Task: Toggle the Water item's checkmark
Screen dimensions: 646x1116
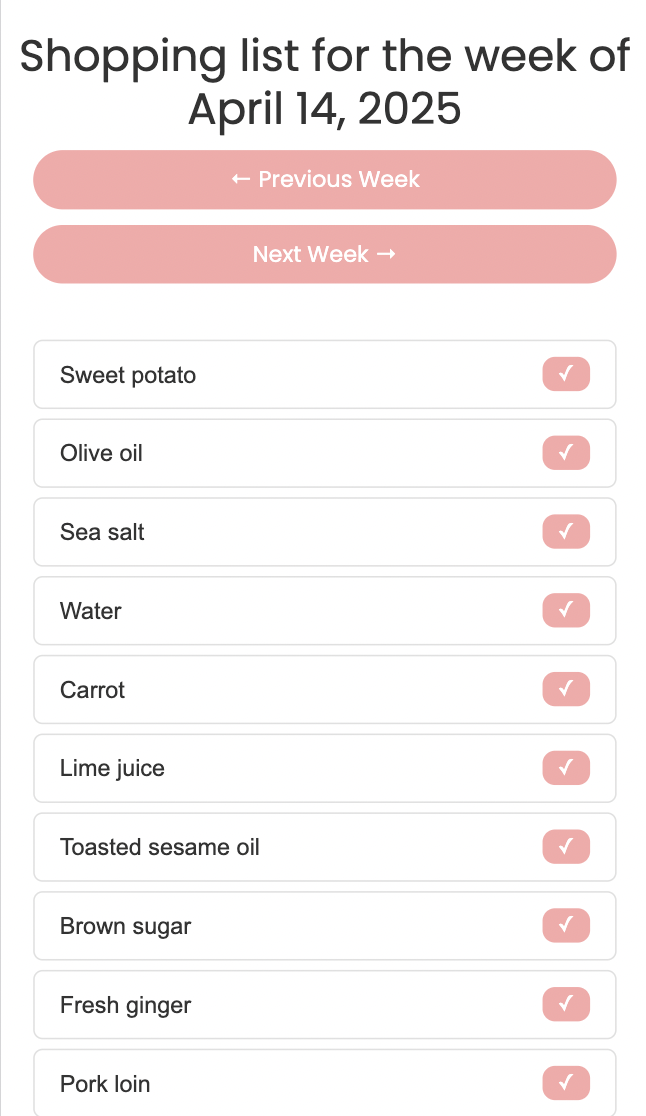Action: pyautogui.click(x=566, y=610)
